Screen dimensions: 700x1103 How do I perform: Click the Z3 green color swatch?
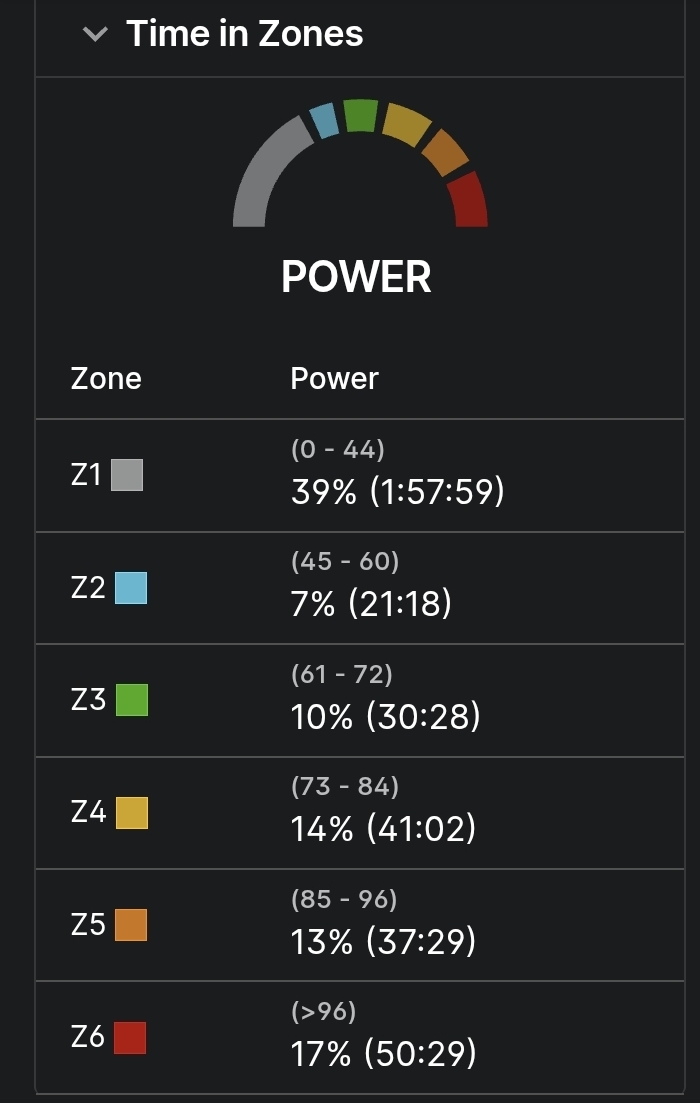(132, 700)
